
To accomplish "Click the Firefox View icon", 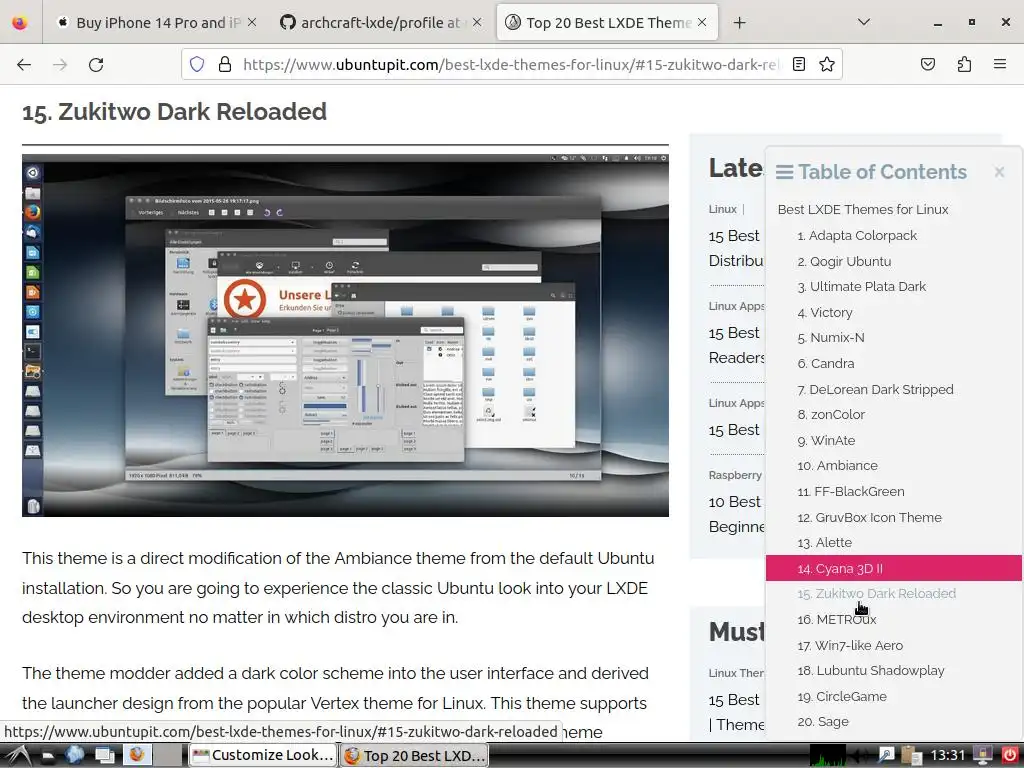I will (x=20, y=22).
